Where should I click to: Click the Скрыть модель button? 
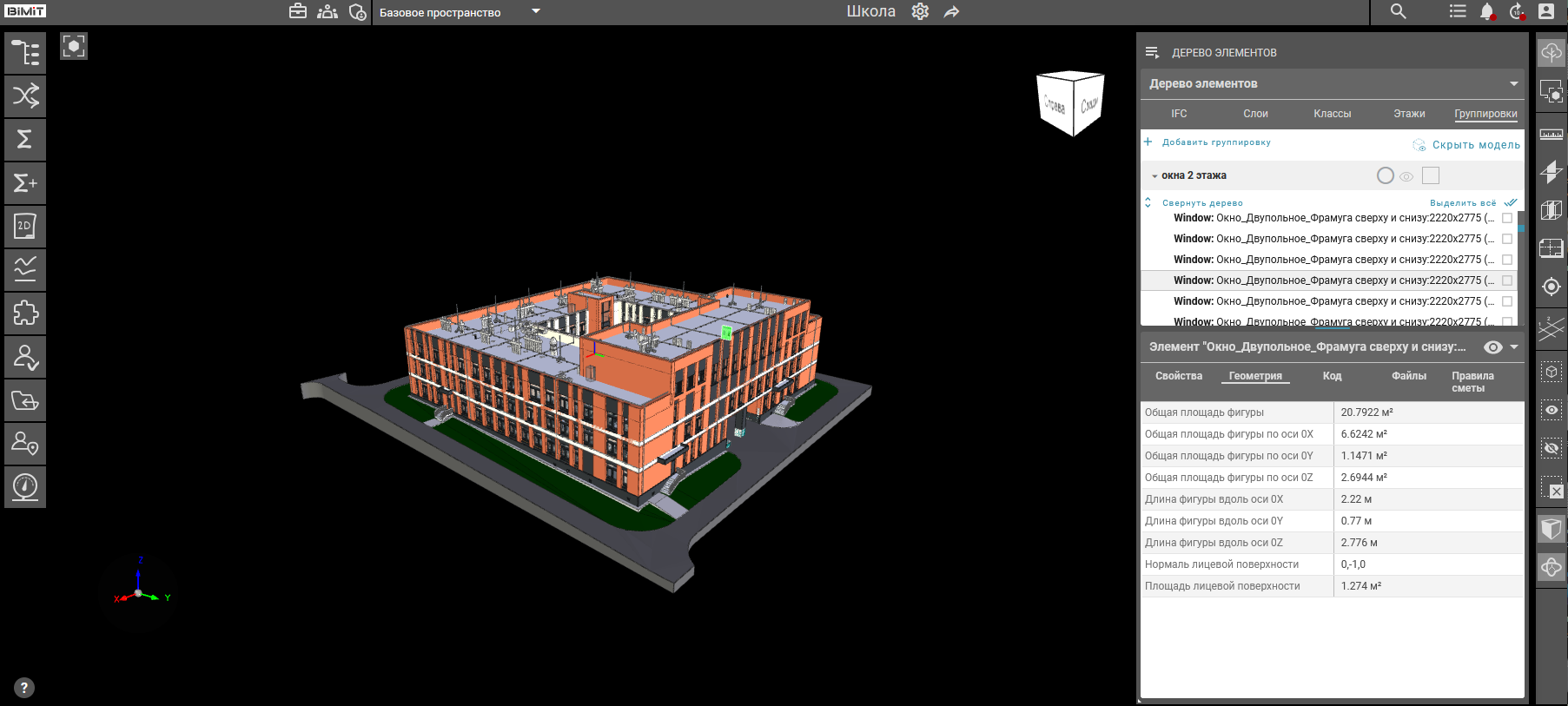click(1475, 145)
